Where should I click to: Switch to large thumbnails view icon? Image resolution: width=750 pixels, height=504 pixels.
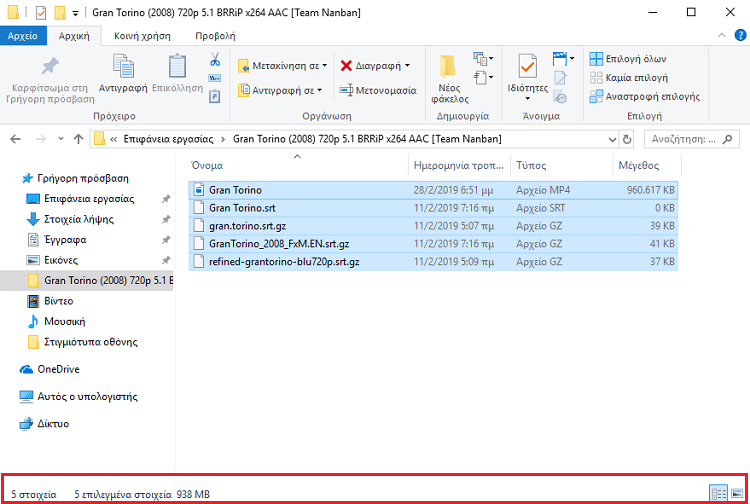coord(737,493)
